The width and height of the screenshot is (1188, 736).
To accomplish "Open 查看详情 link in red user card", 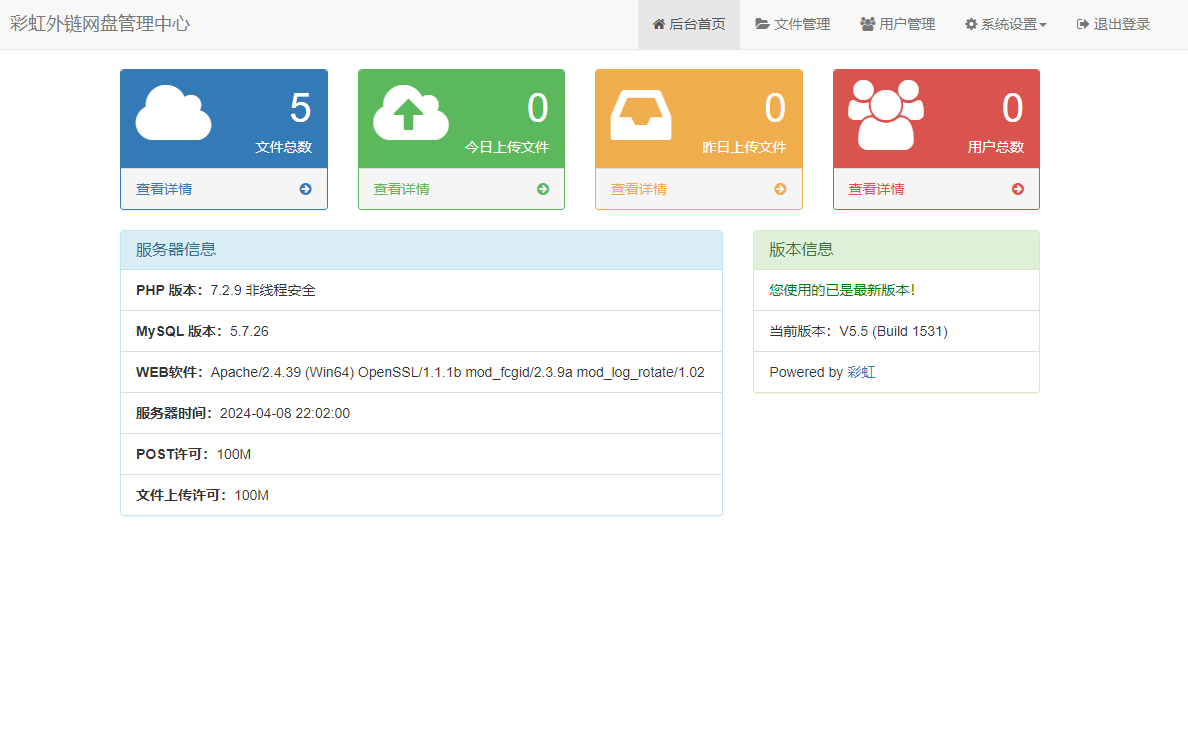I will (x=876, y=189).
